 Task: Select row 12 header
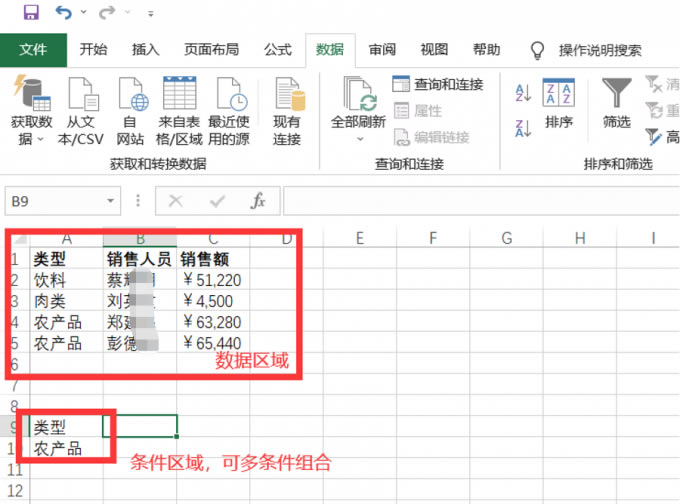15,491
